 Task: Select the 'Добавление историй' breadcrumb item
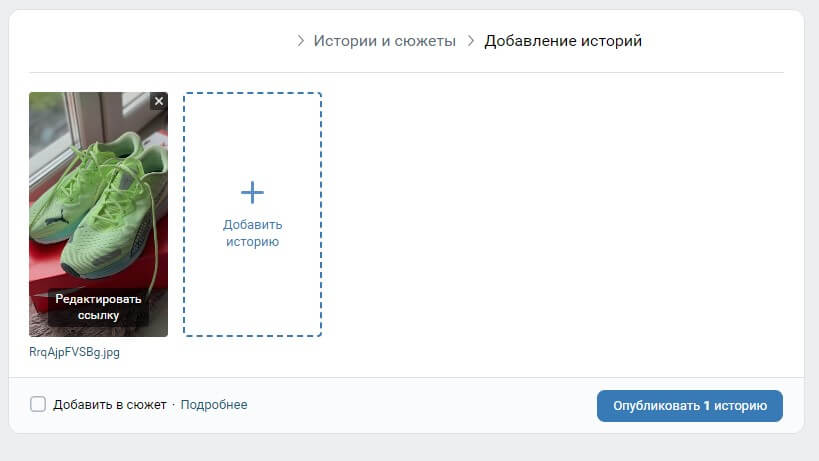(563, 41)
